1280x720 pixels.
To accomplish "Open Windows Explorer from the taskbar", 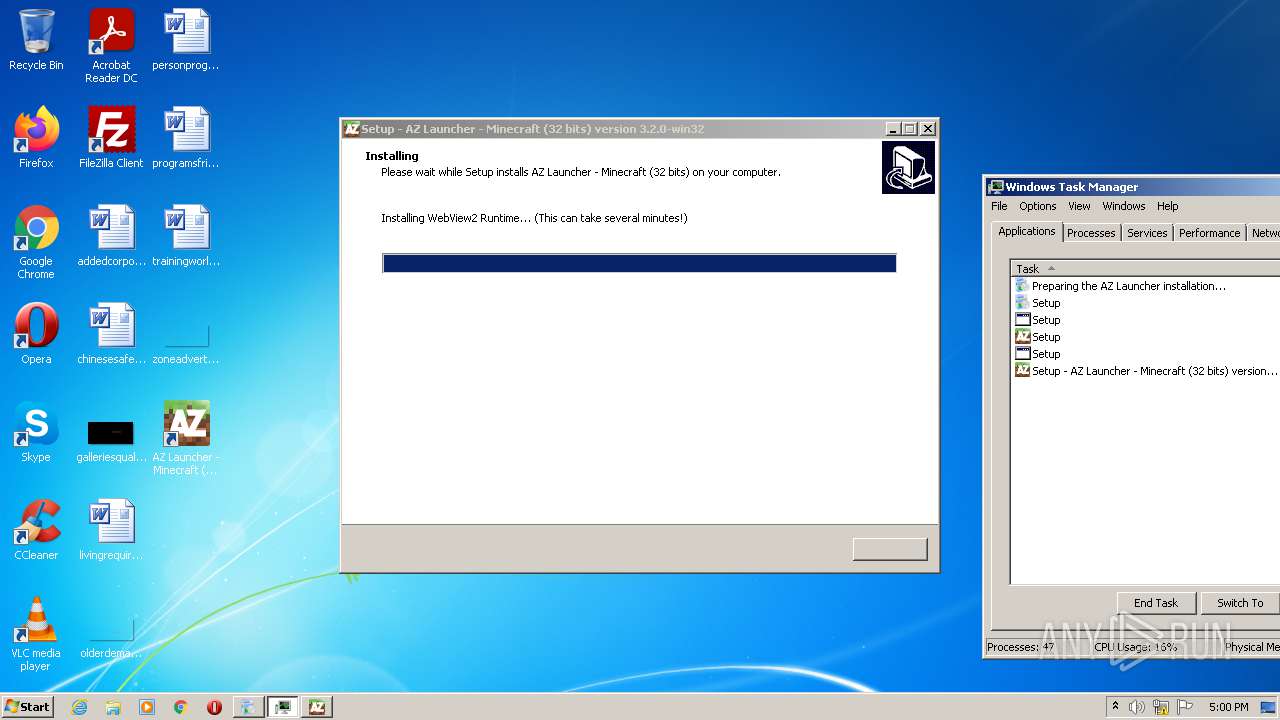I will [113, 707].
